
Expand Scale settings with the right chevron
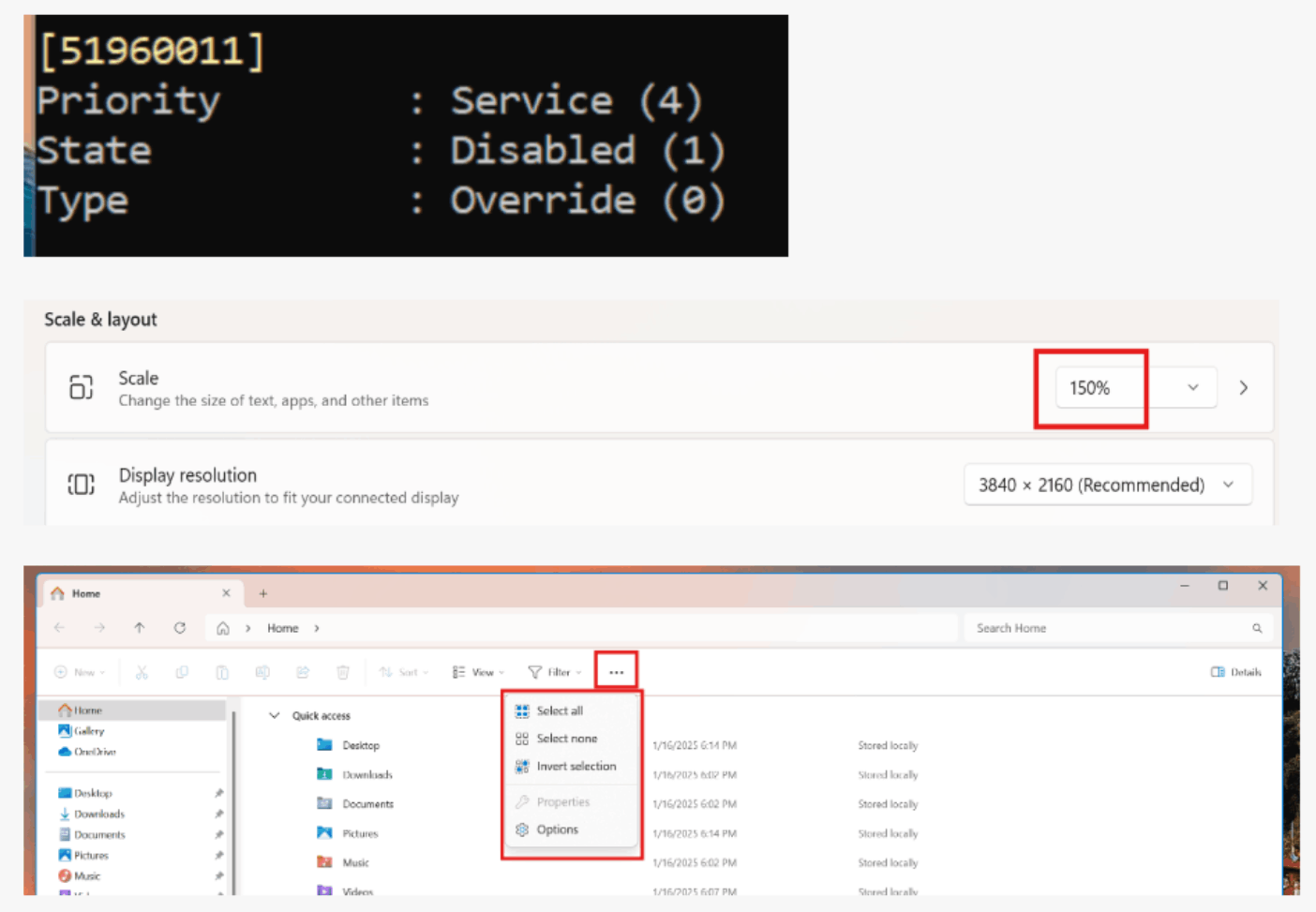click(1244, 388)
